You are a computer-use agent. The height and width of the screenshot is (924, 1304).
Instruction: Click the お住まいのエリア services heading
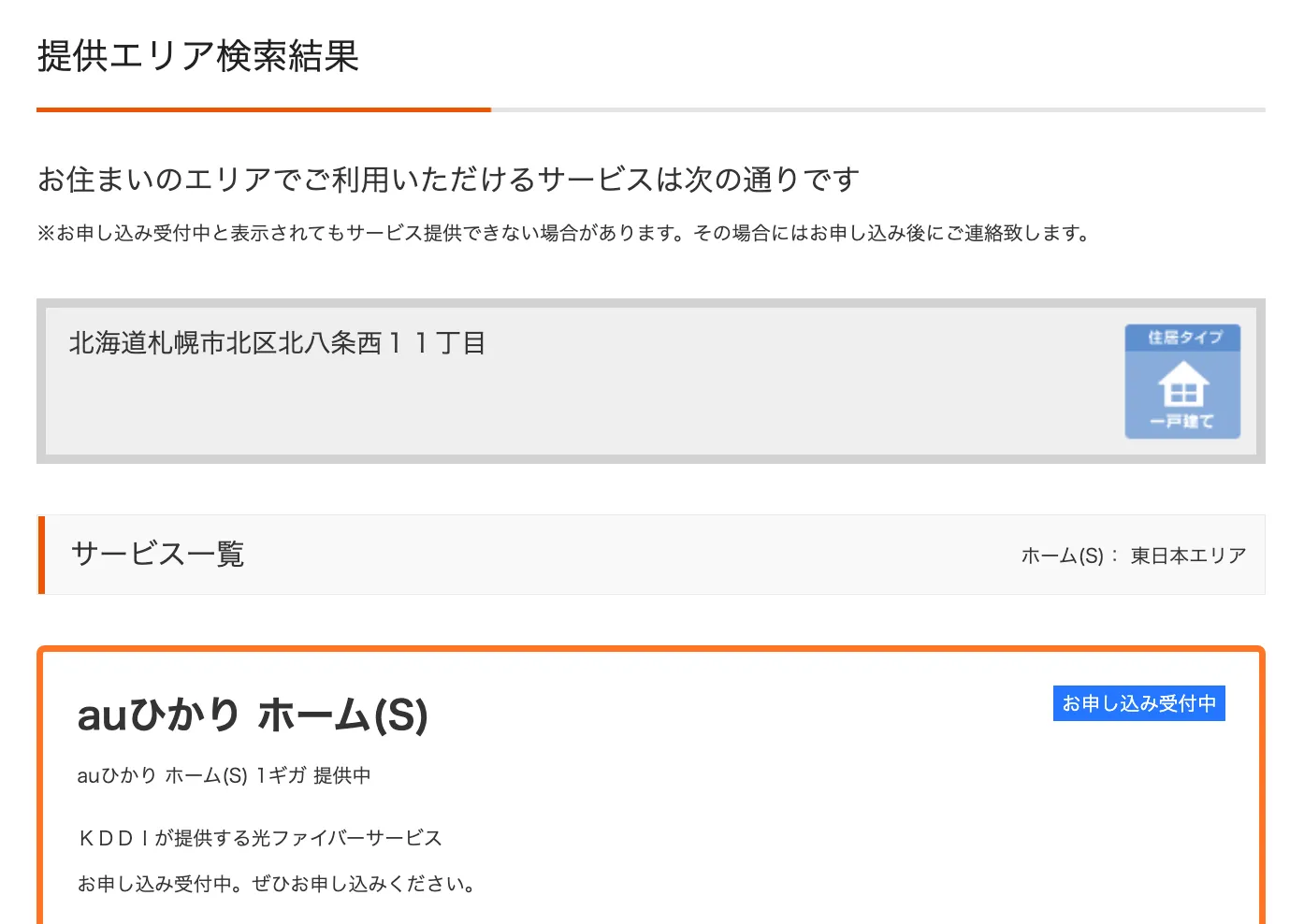click(x=447, y=179)
